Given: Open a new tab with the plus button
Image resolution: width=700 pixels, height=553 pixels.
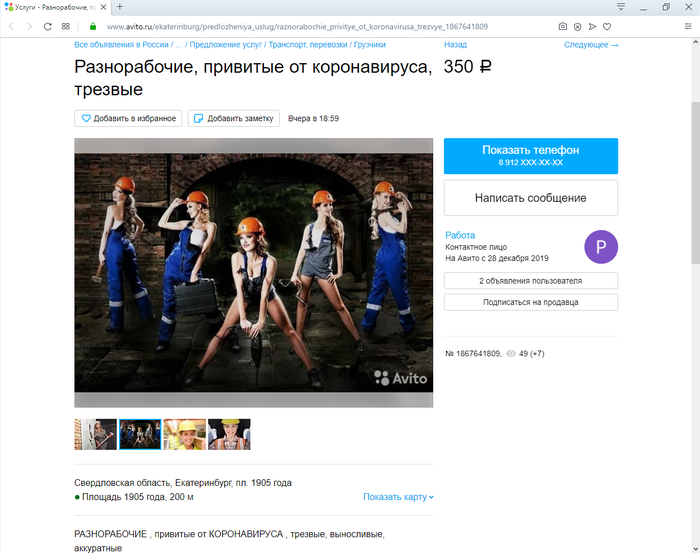Looking at the screenshot, I should (119, 7).
